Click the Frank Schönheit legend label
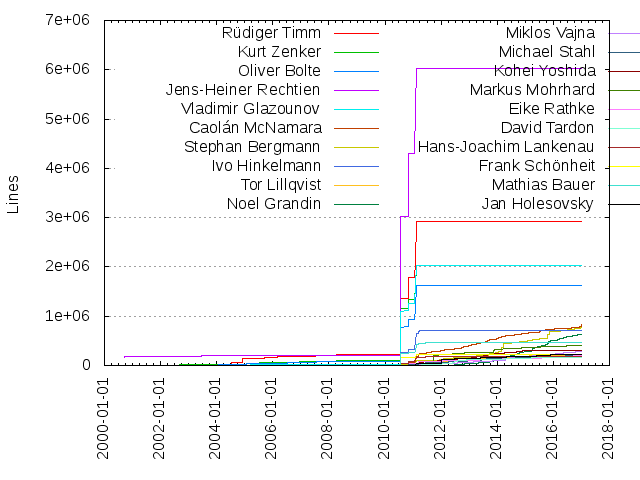640x480 pixels. [537, 166]
